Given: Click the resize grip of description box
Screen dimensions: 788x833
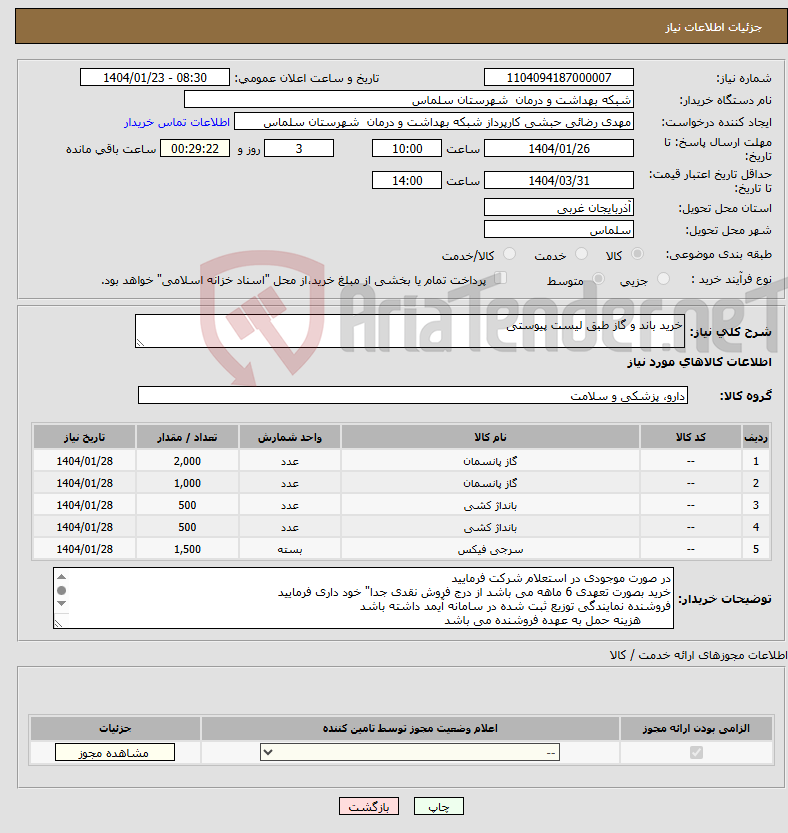Looking at the screenshot, I should pyautogui.click(x=140, y=343).
